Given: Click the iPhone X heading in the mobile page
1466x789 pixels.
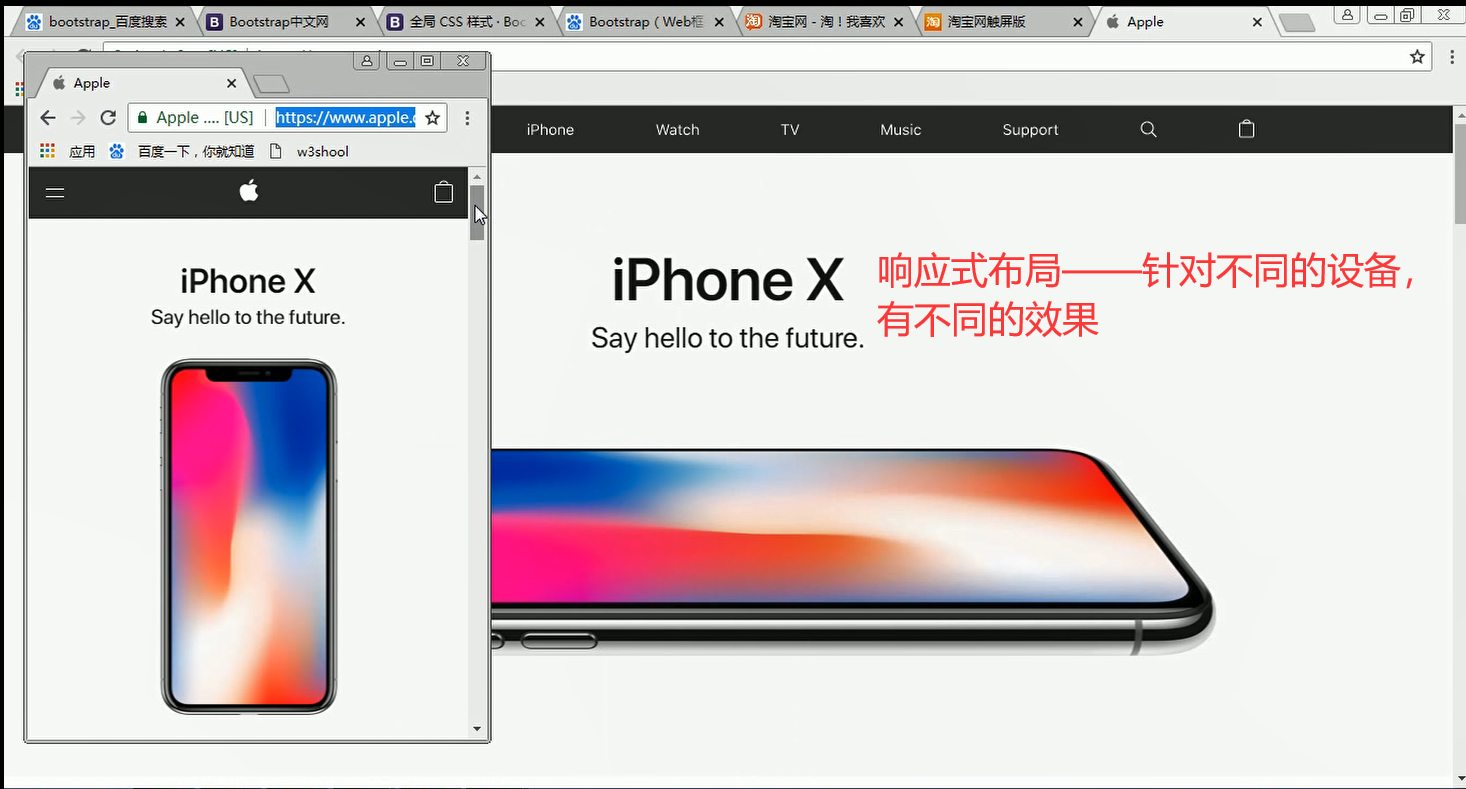Looking at the screenshot, I should click(248, 281).
